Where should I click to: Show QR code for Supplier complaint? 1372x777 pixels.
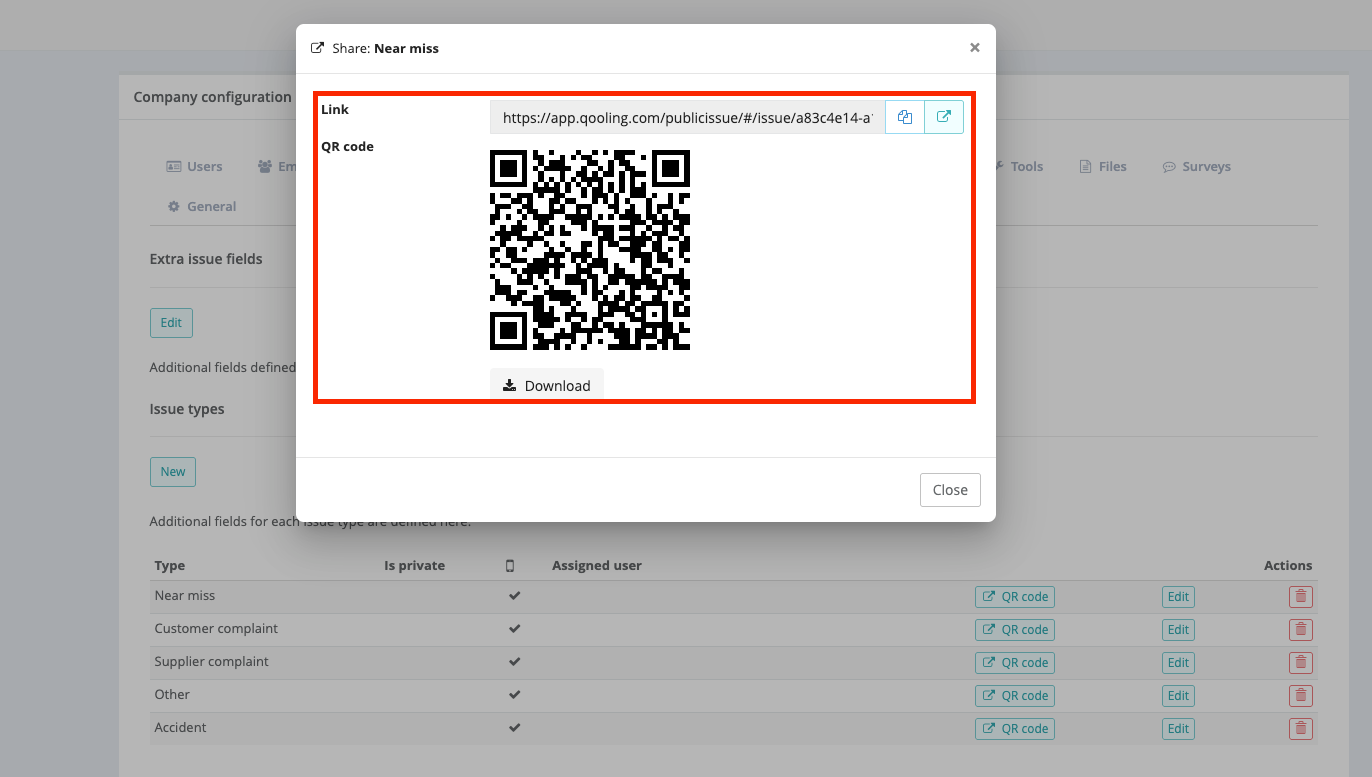(1015, 663)
